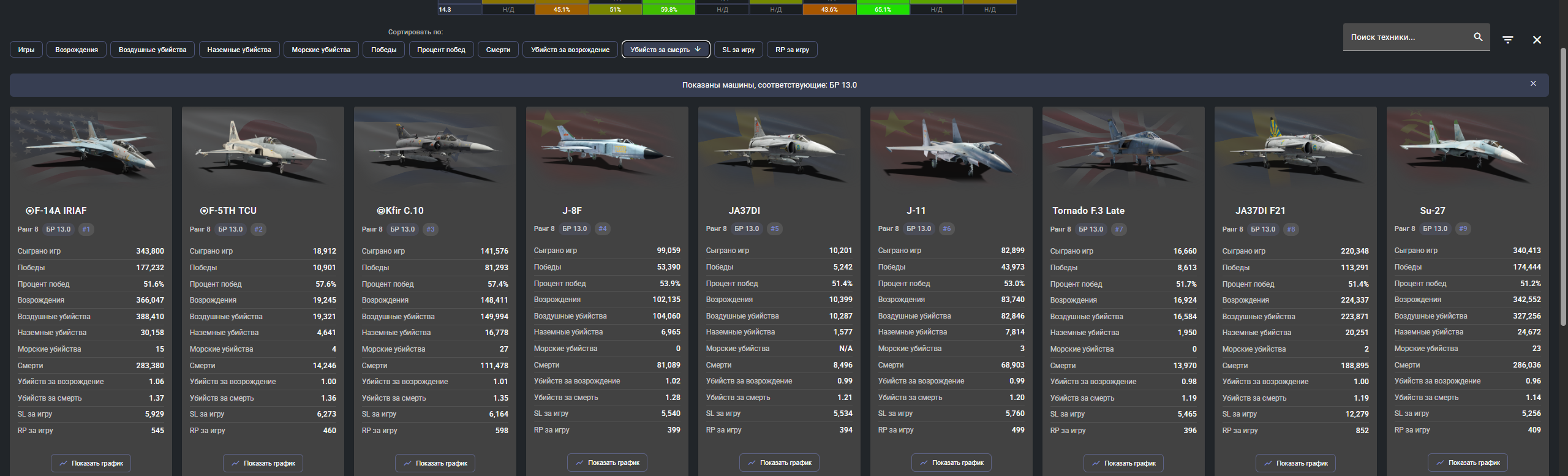Click the 45.1% orange cell in top table
This screenshot has width=1568, height=476.
(562, 10)
